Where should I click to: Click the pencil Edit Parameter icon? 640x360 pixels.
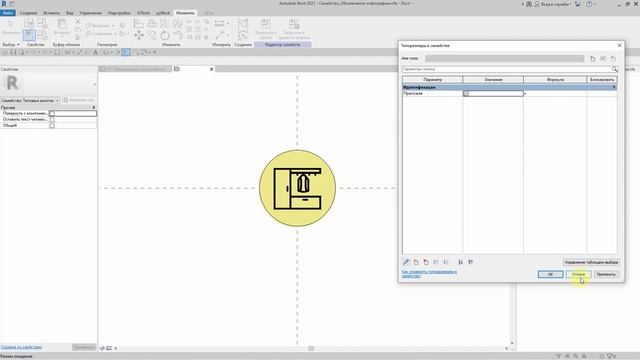(406, 262)
